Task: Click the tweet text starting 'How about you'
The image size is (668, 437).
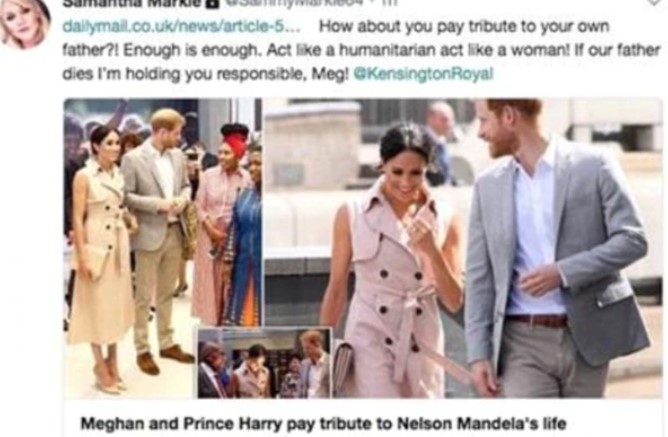Action: point(361,50)
